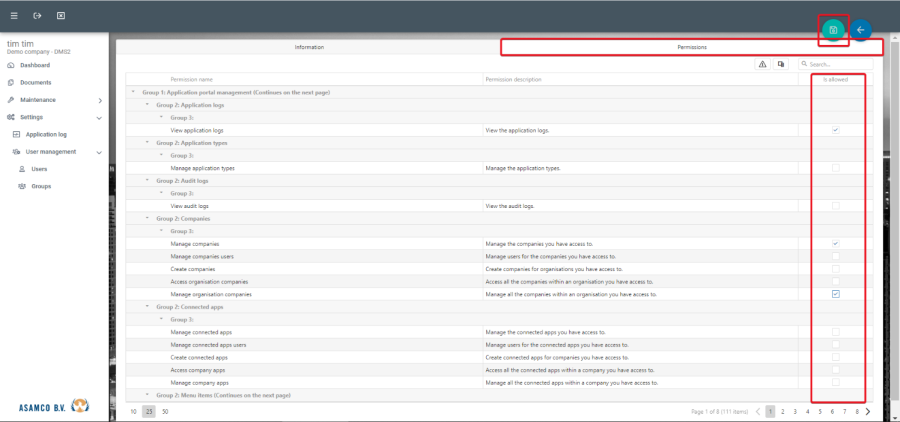900x422 pixels.
Task: Toggle the View application logs checkbox
Action: (x=835, y=130)
